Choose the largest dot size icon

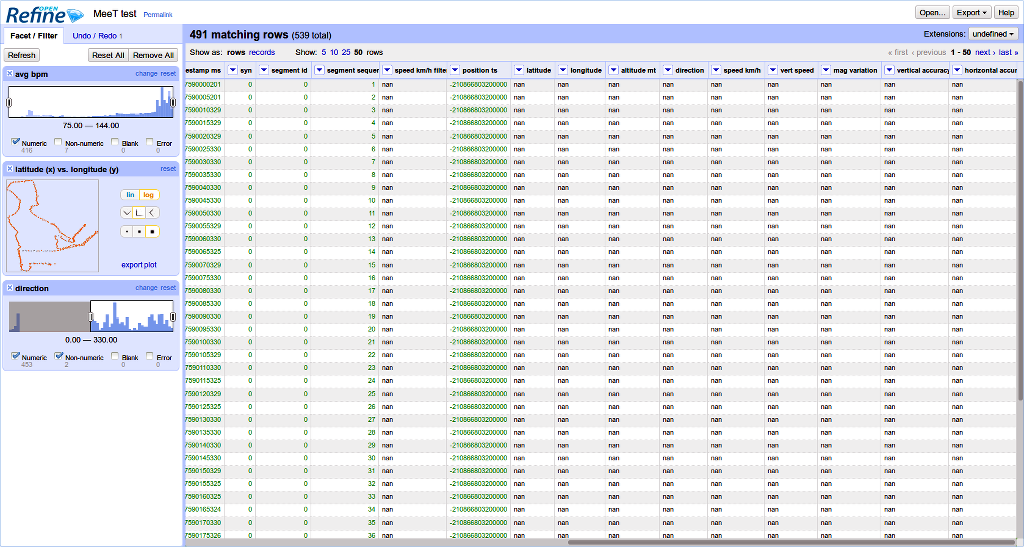pyautogui.click(x=153, y=232)
